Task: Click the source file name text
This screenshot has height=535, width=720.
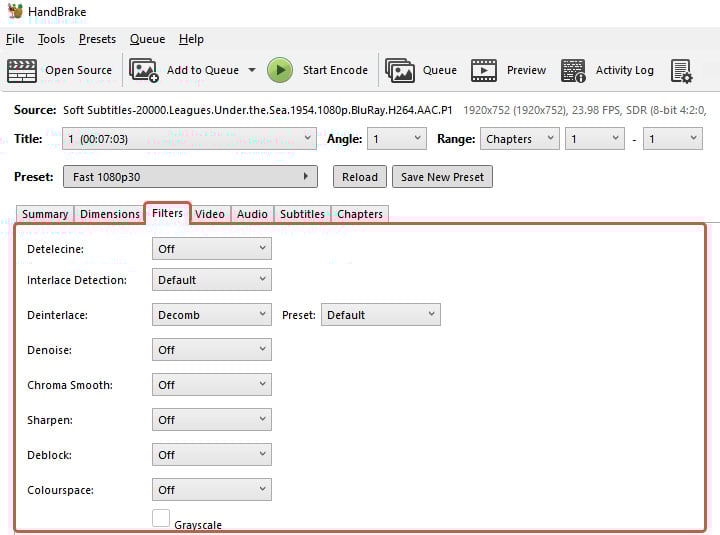Action: tap(258, 110)
